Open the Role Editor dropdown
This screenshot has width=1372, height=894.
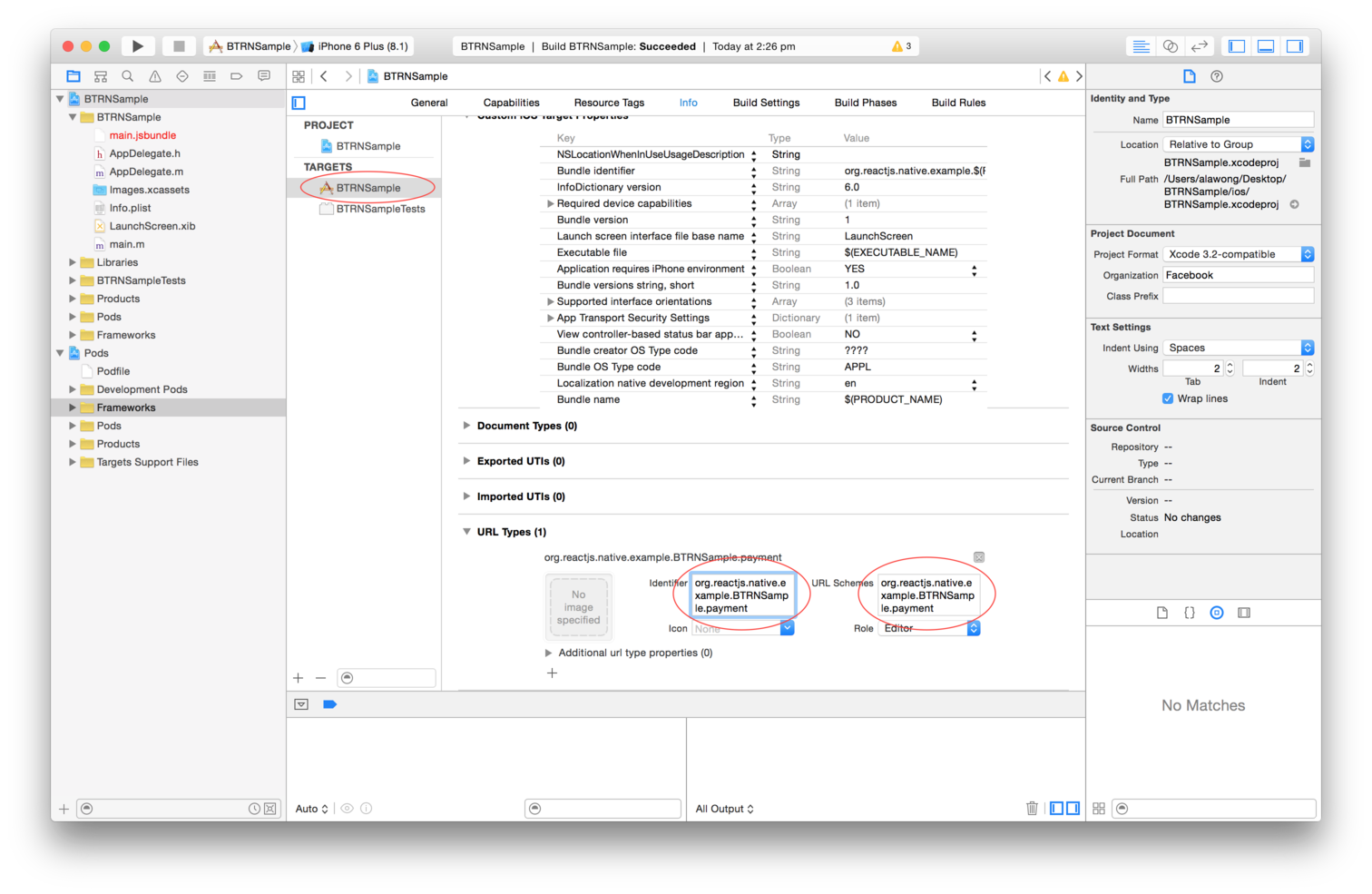coord(929,628)
